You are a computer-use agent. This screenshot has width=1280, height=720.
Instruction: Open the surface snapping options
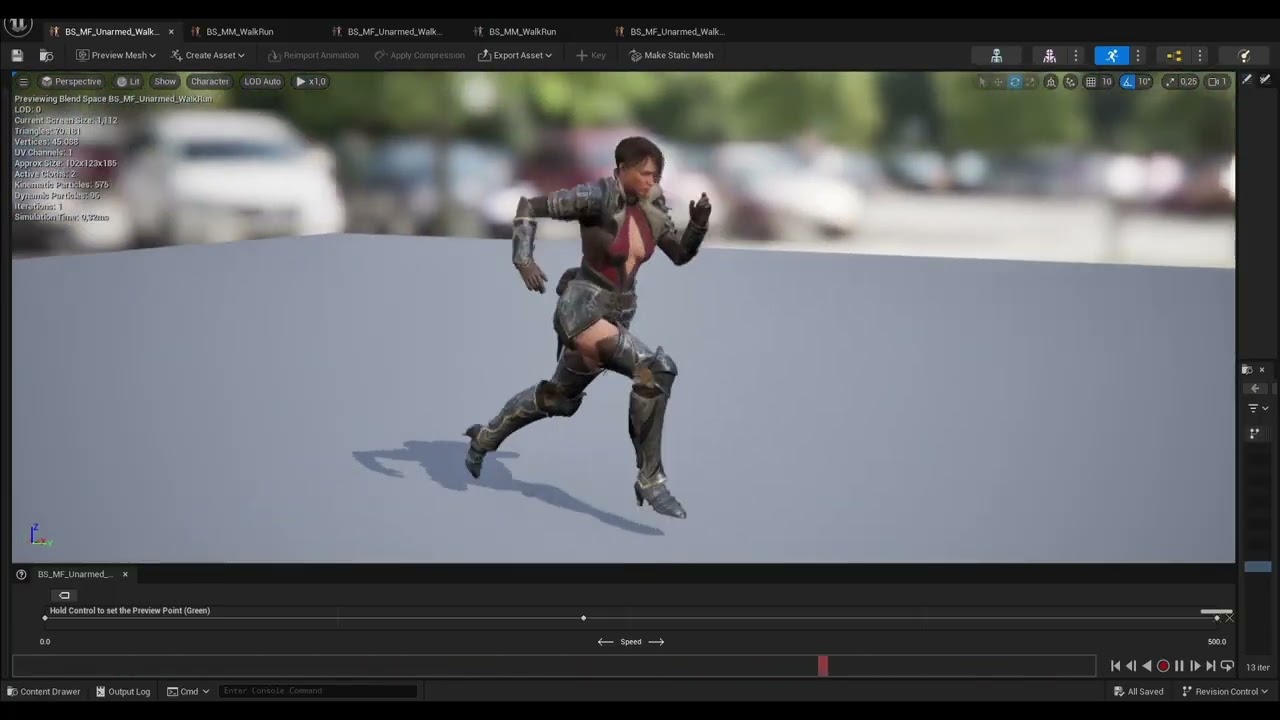coord(1071,82)
